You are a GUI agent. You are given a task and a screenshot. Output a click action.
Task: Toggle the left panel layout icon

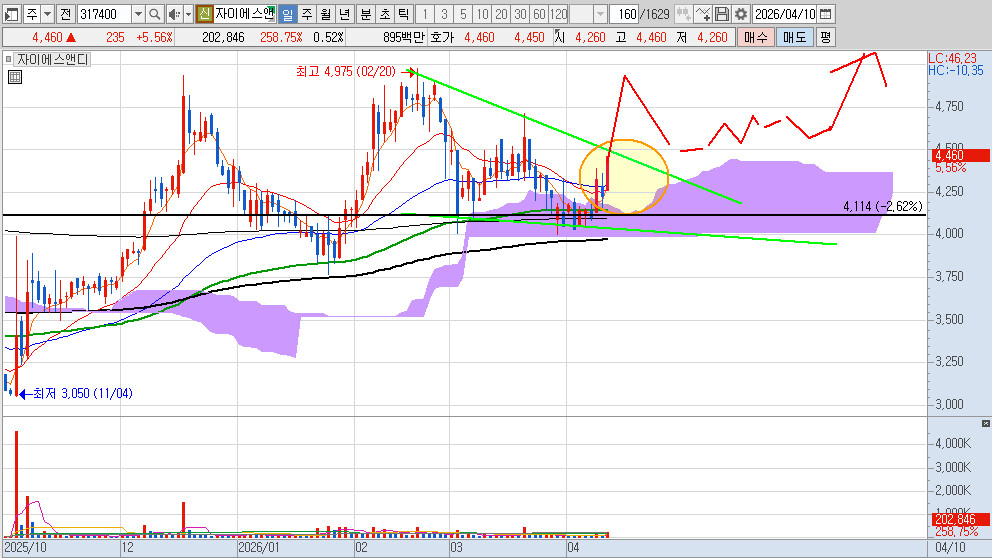point(11,13)
